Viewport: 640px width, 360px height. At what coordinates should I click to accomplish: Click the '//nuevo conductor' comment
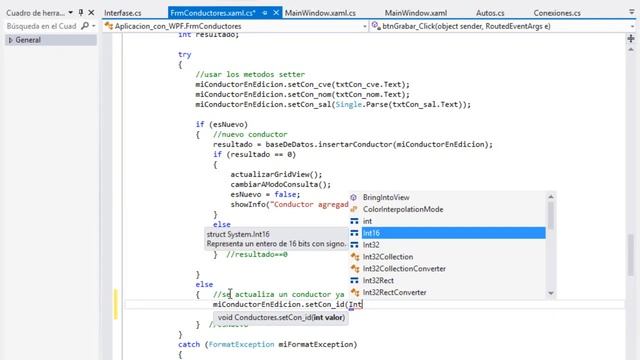pyautogui.click(x=250, y=134)
